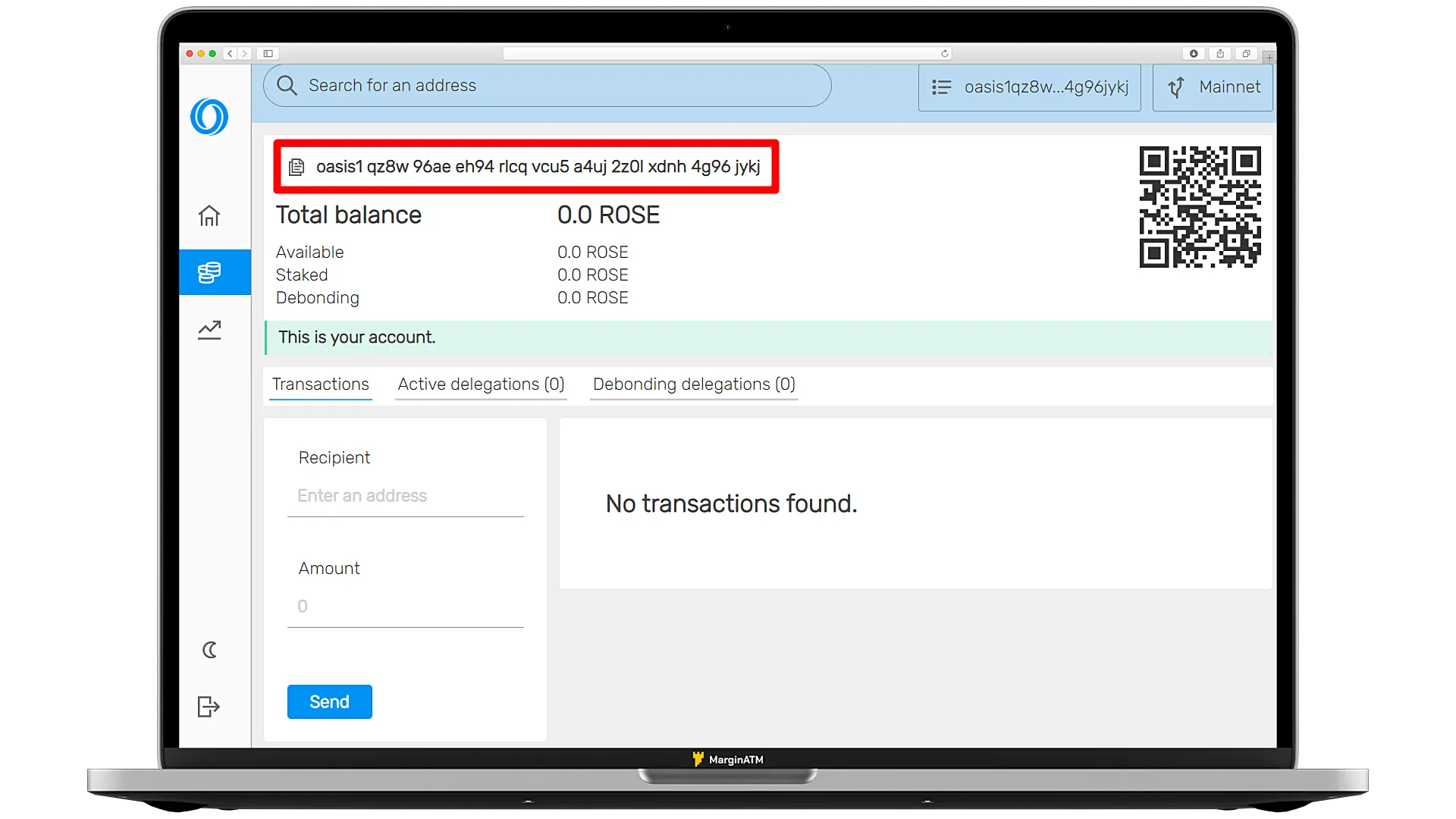Screen dimensions: 1456x819
Task: Click the network branch icon beside Mainnet
Action: pos(1176,87)
